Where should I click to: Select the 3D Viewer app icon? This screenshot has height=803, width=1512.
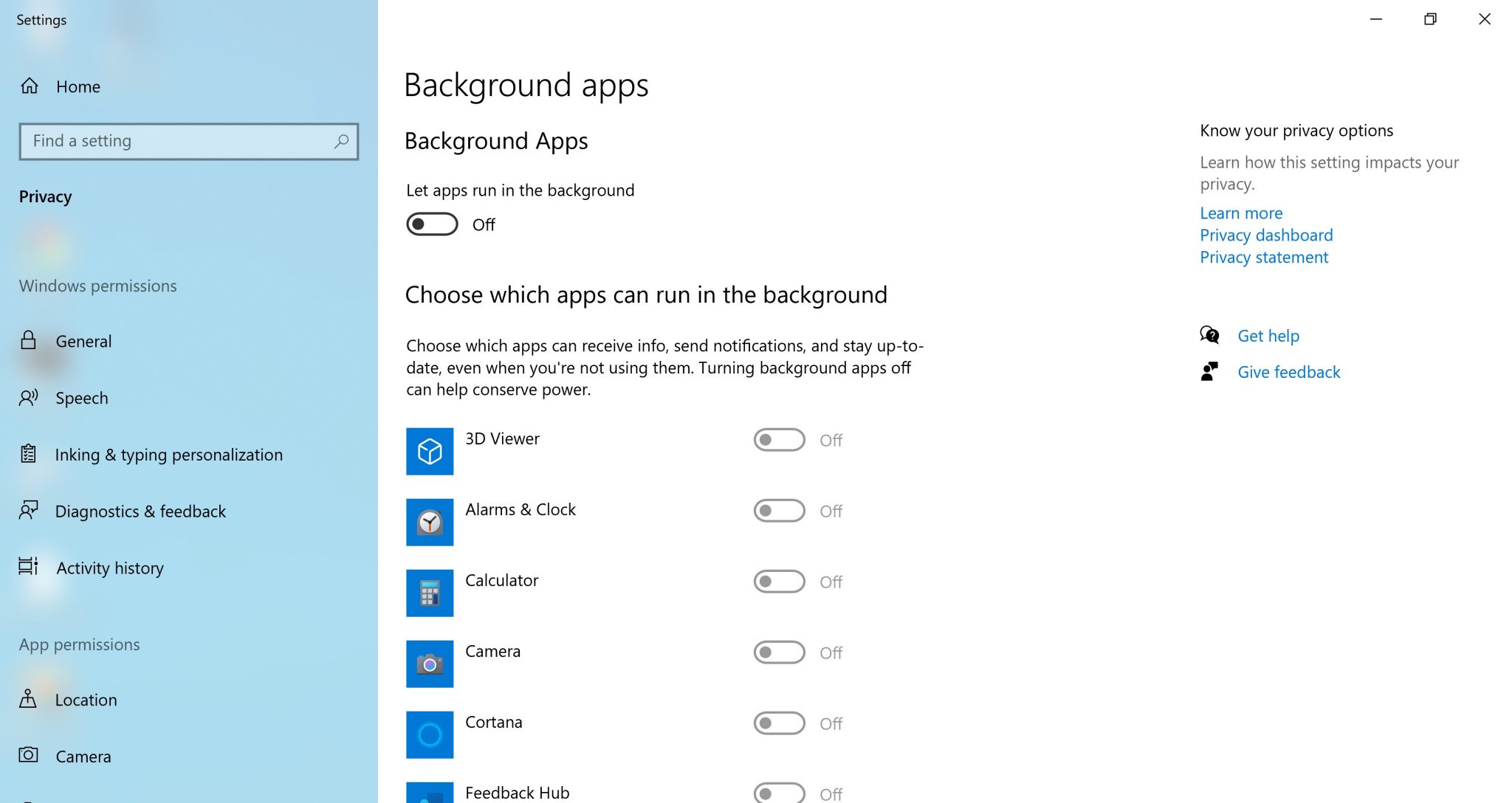click(x=430, y=450)
